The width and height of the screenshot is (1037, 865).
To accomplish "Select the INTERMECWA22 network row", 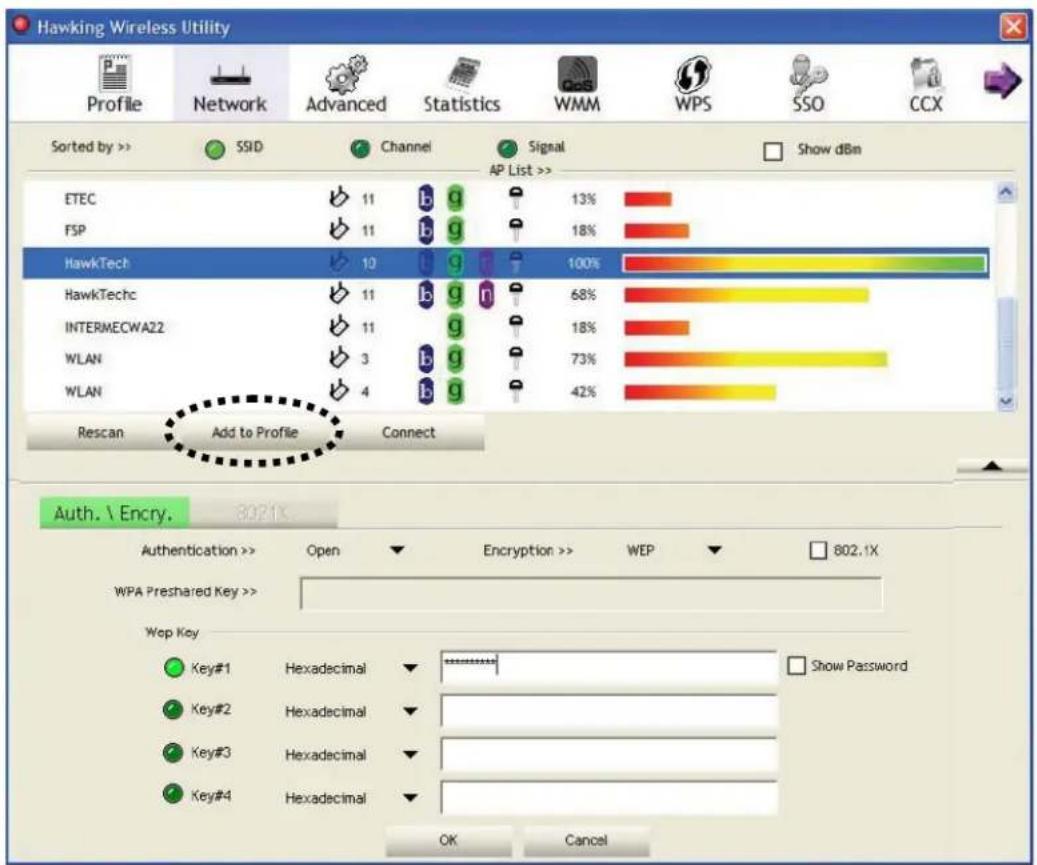I will [507, 327].
